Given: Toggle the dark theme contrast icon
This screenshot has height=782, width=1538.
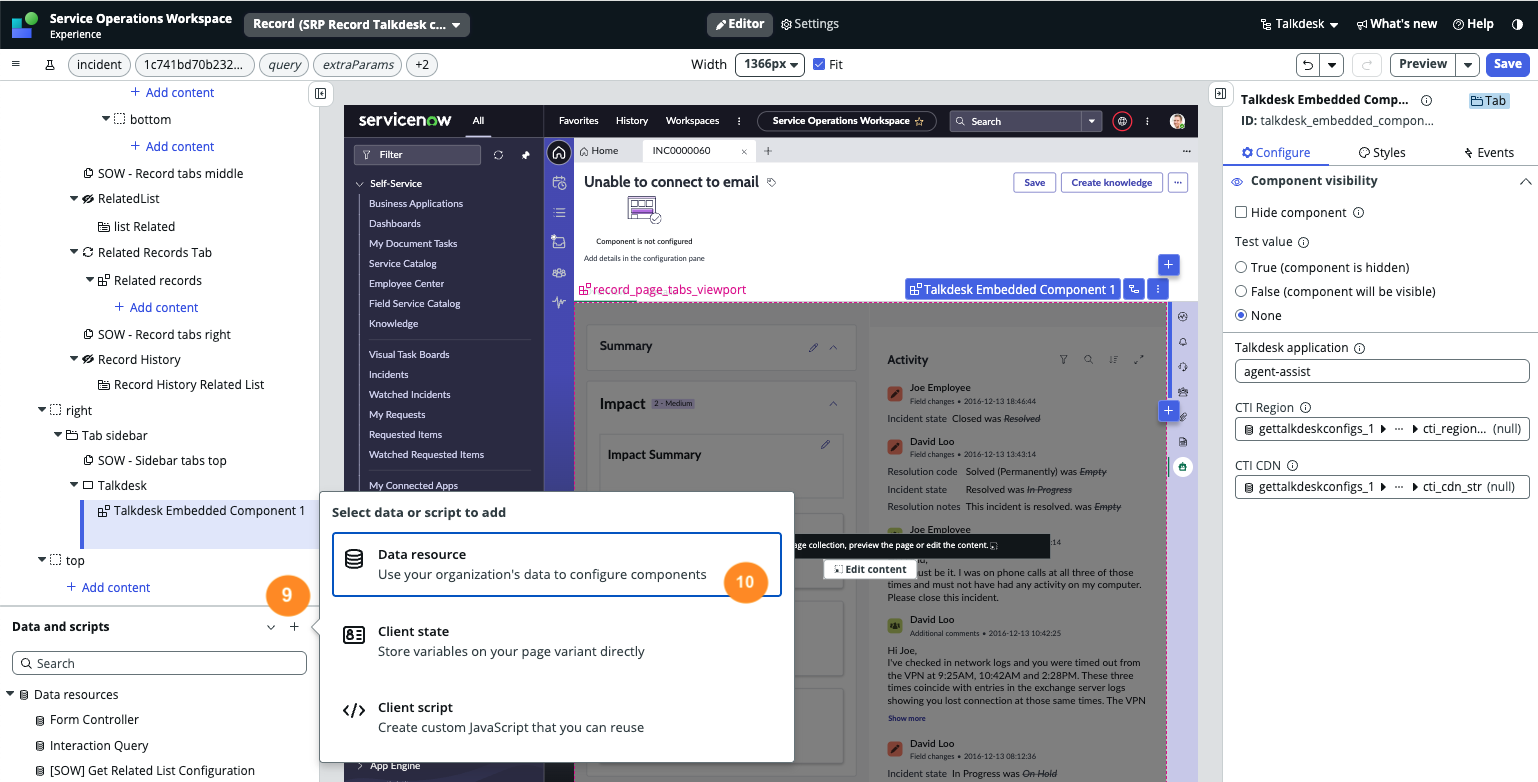Looking at the screenshot, I should pyautogui.click(x=1517, y=24).
